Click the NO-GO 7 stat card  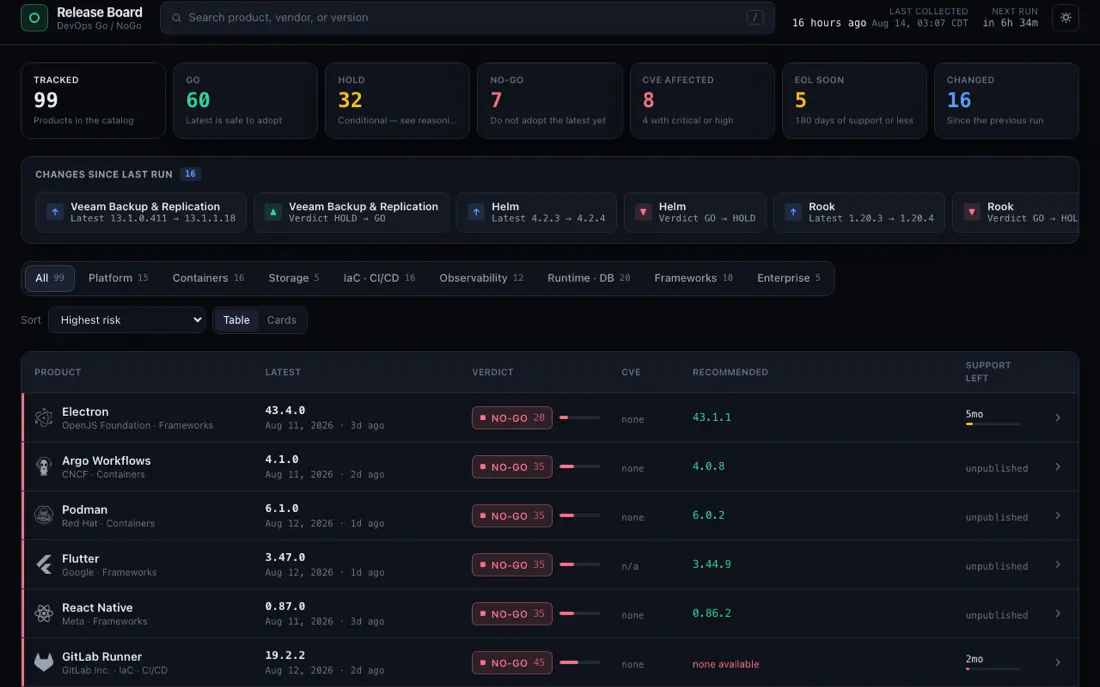[x=550, y=100]
